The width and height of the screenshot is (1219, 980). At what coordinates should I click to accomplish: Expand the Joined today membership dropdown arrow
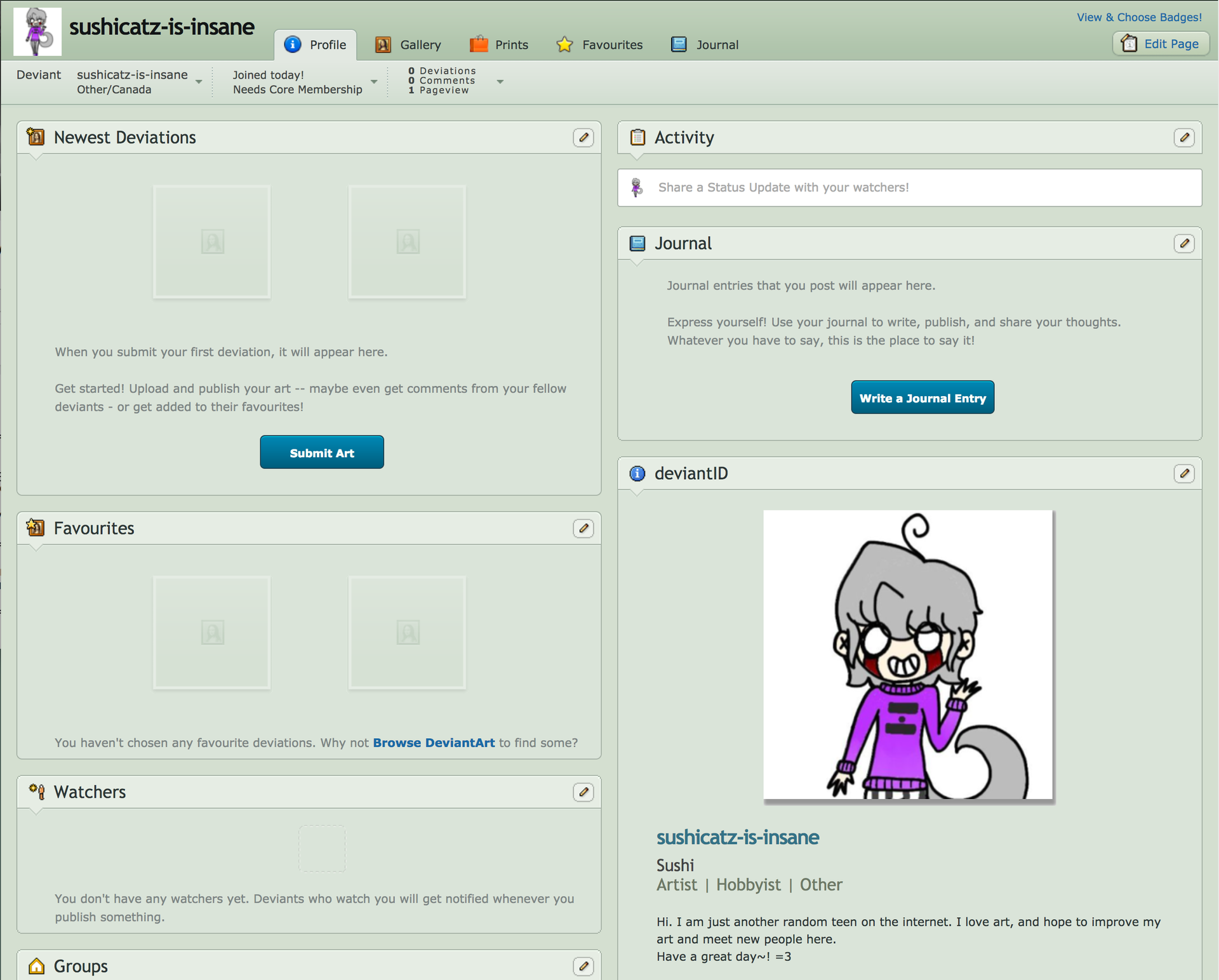coord(374,82)
